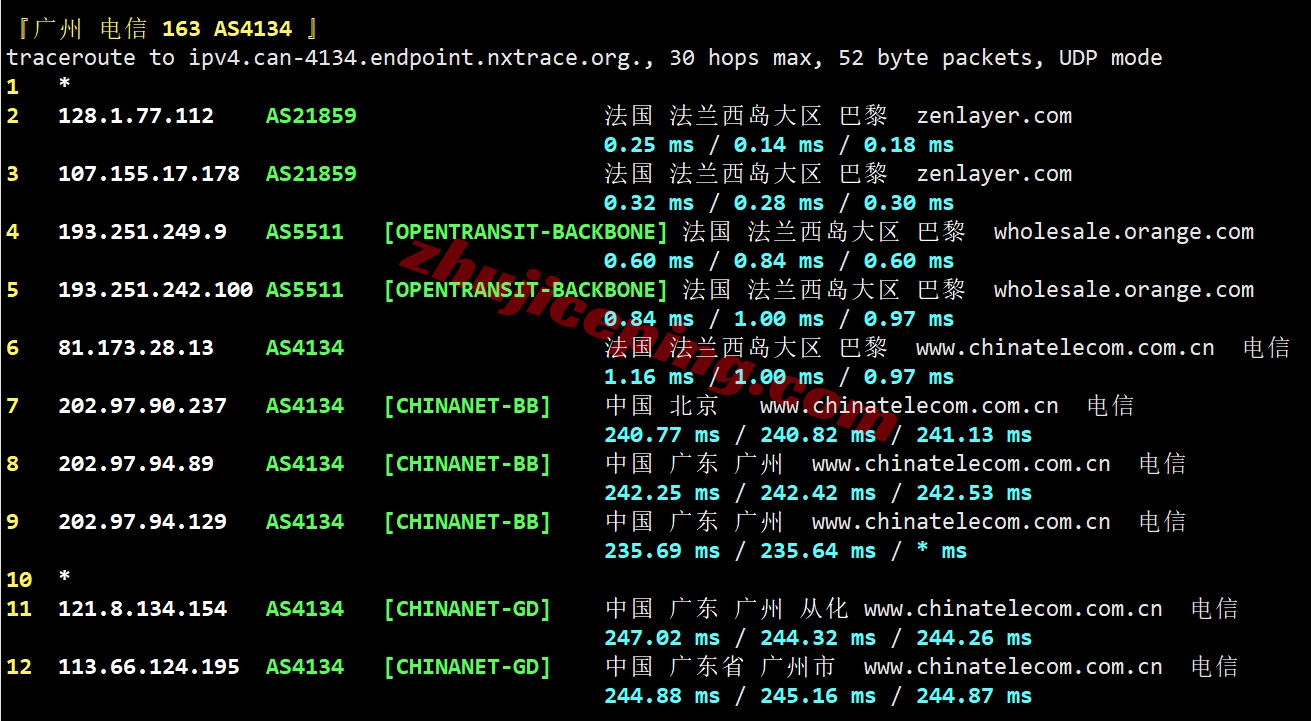Click the "241.13 ms" latency value

coord(974,435)
